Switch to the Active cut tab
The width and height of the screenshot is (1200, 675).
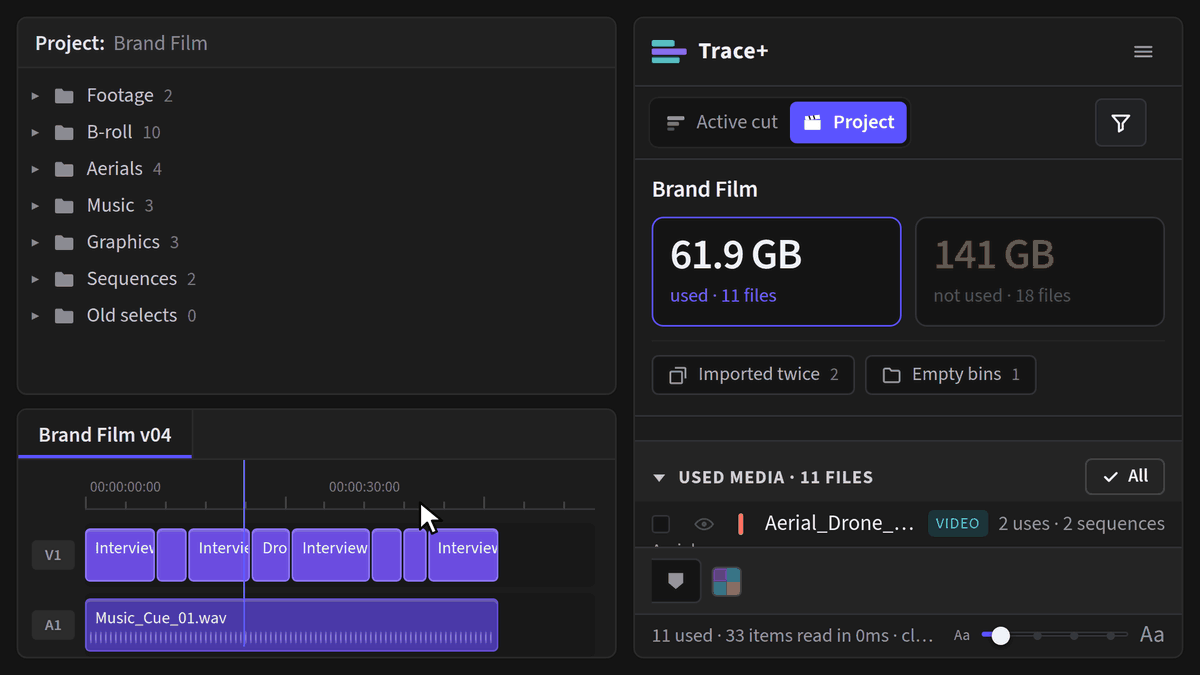[722, 122]
